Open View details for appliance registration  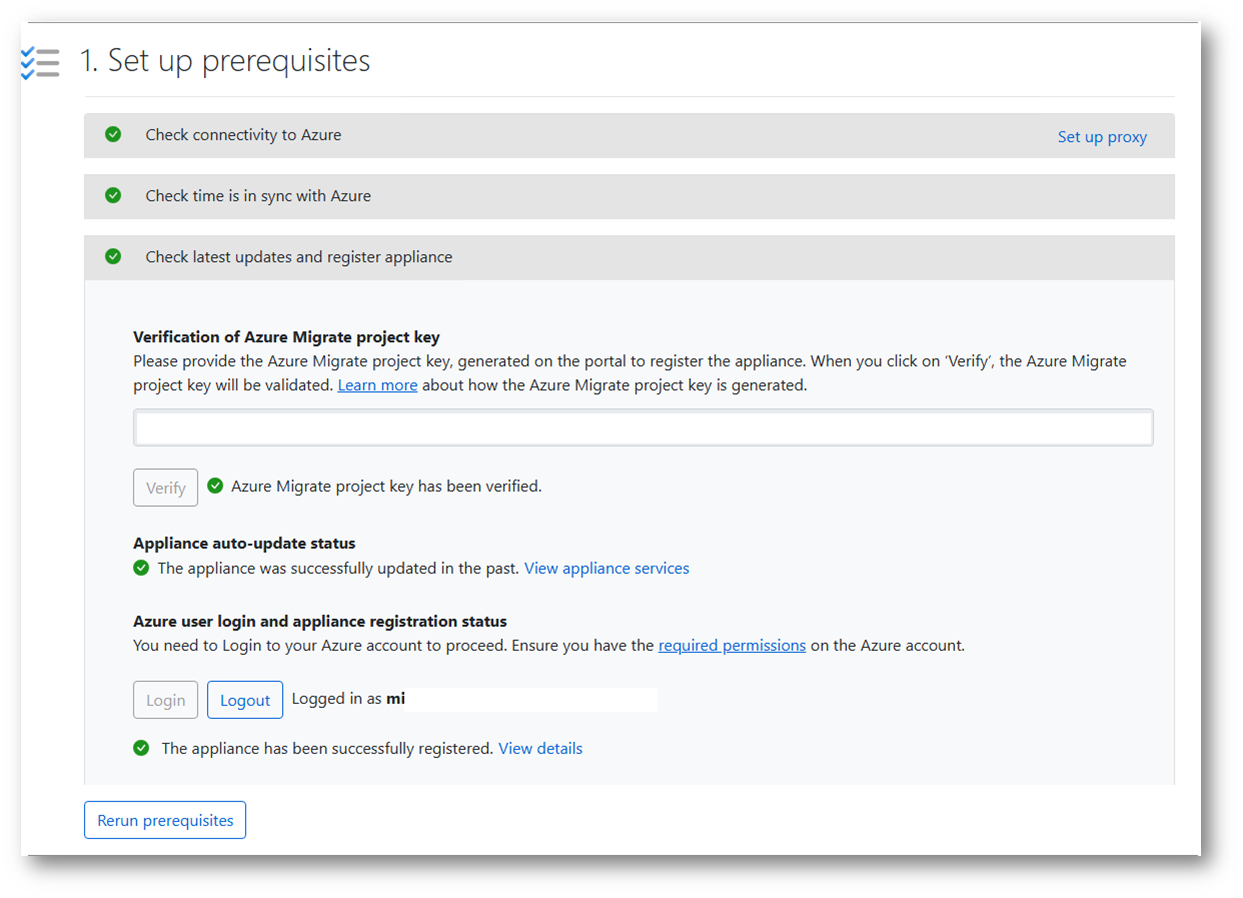[x=540, y=748]
